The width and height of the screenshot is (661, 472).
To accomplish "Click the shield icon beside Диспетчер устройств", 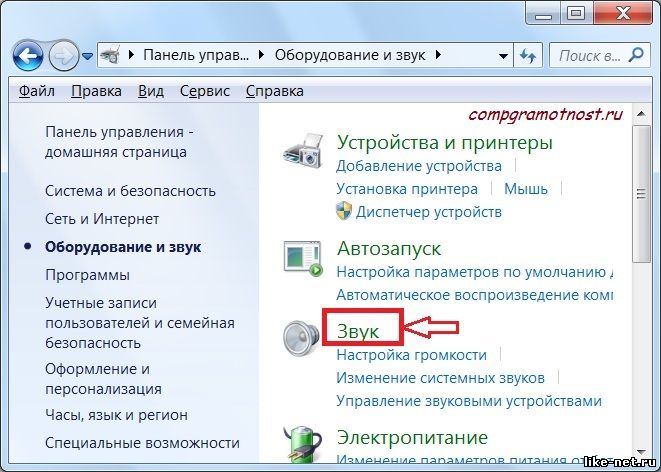I will click(x=344, y=211).
